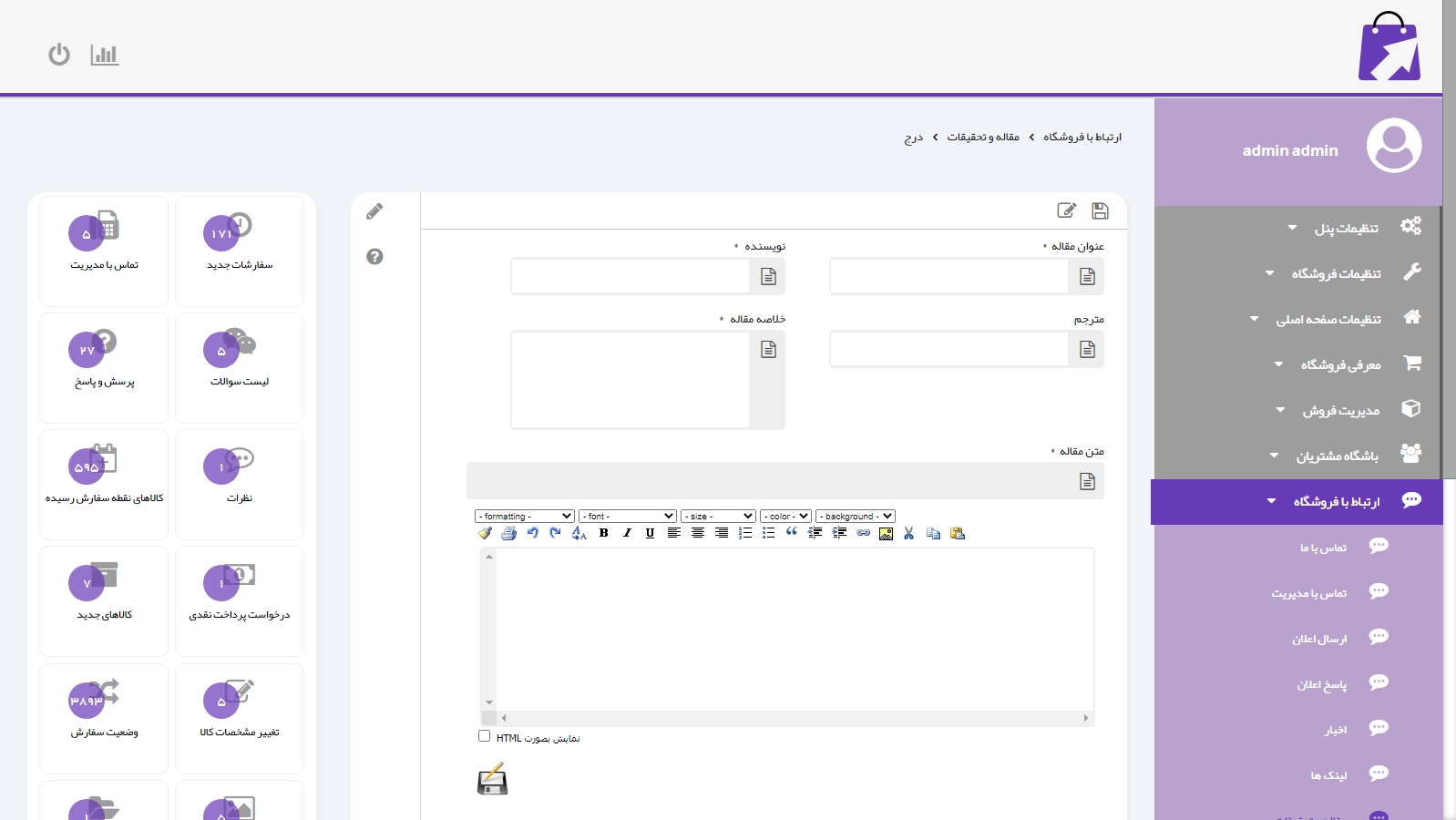
Task: Open the تماس با ما sidebar item
Action: pyautogui.click(x=1323, y=547)
